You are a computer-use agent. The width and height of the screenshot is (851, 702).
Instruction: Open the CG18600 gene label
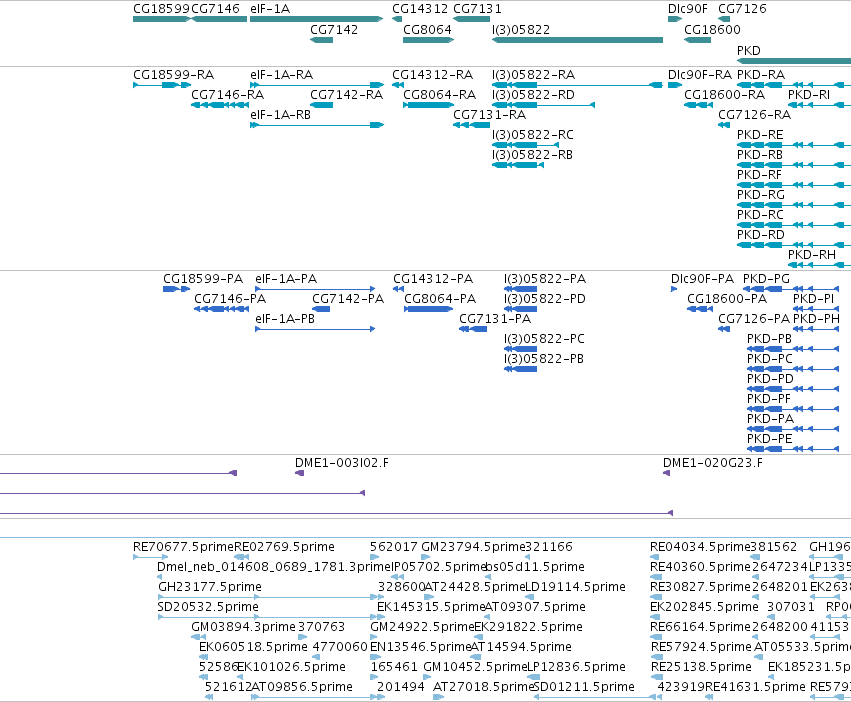coord(712,30)
